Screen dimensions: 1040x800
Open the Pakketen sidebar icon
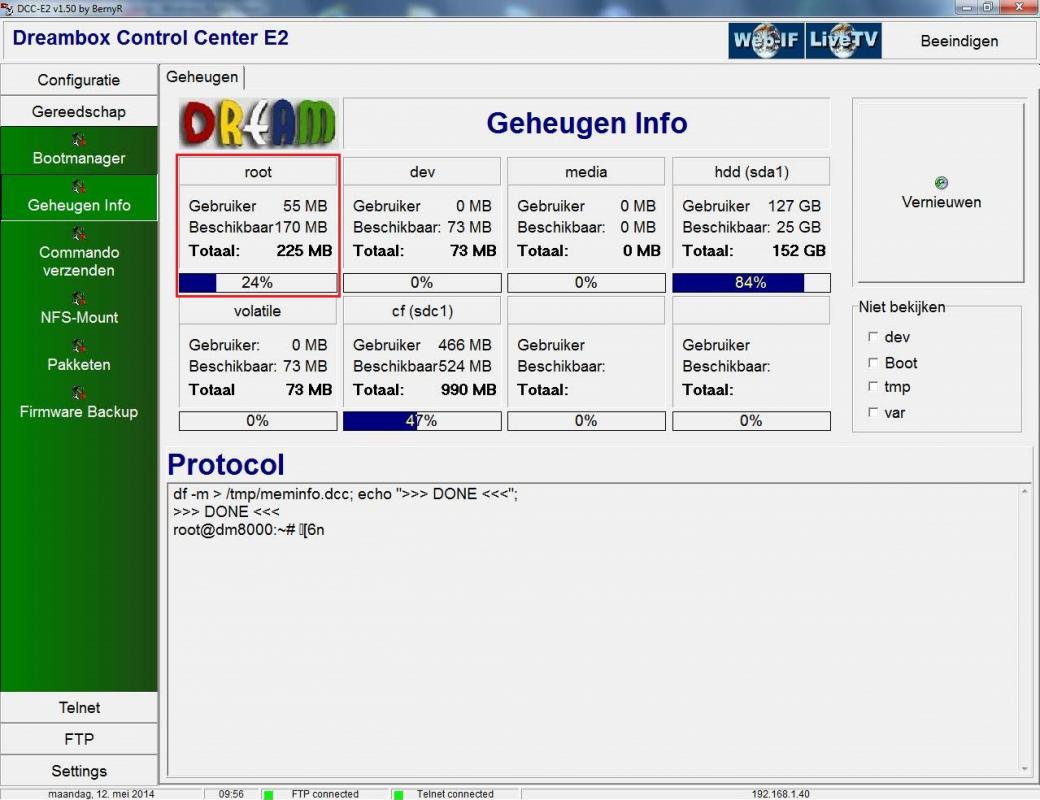pyautogui.click(x=79, y=346)
